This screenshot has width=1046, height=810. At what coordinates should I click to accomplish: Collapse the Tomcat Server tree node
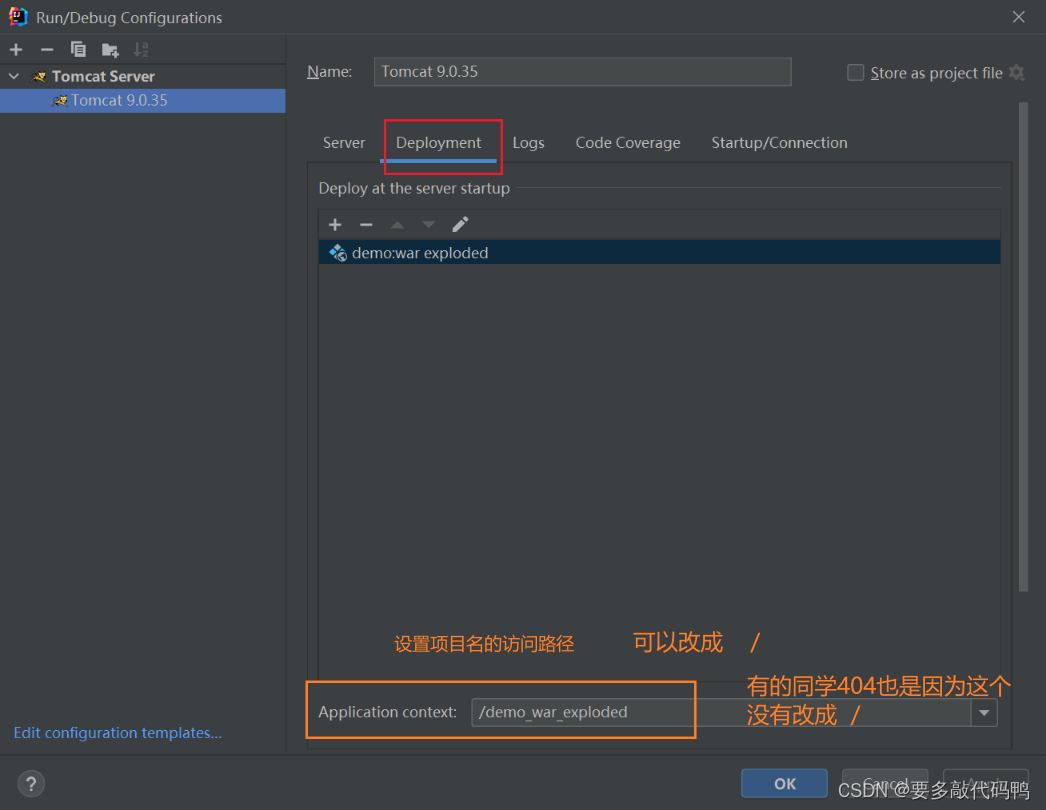pyautogui.click(x=14, y=76)
